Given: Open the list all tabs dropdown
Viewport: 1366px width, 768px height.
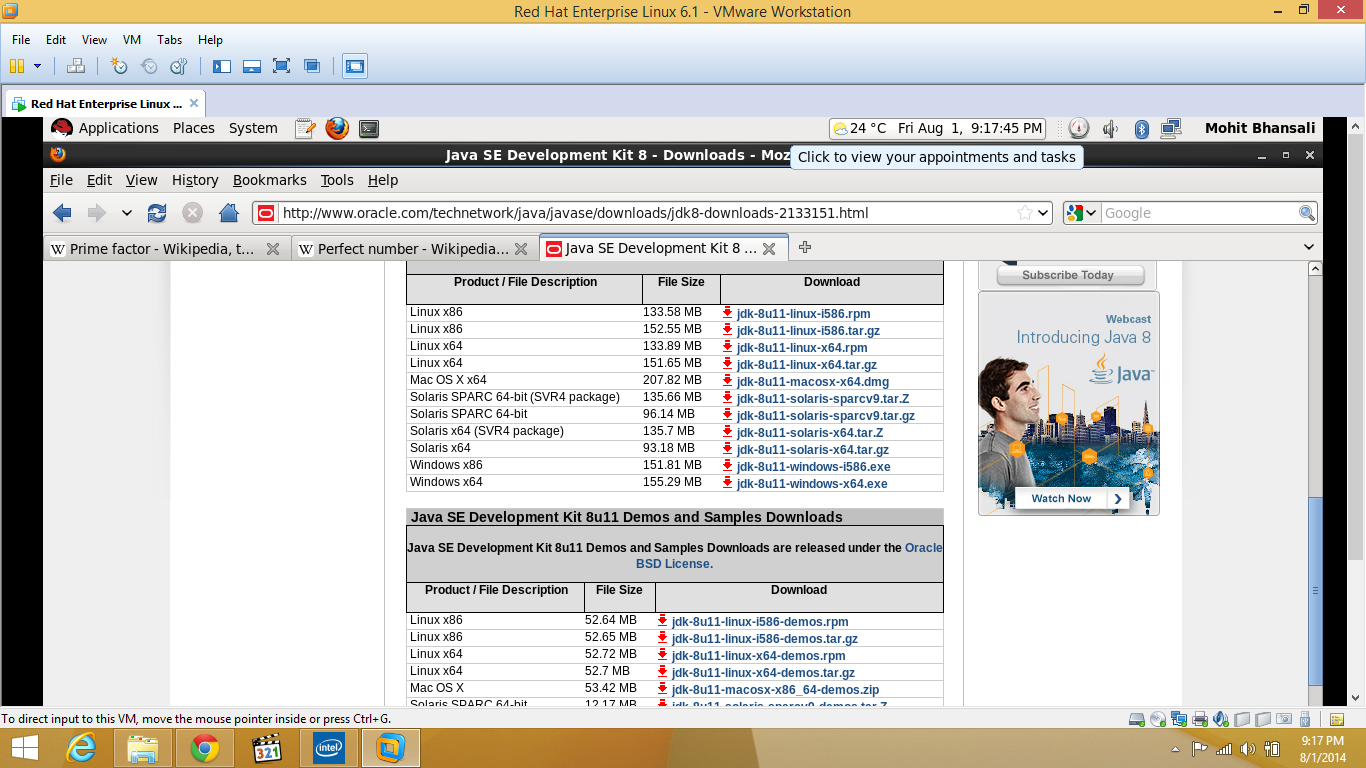Looking at the screenshot, I should click(1309, 247).
